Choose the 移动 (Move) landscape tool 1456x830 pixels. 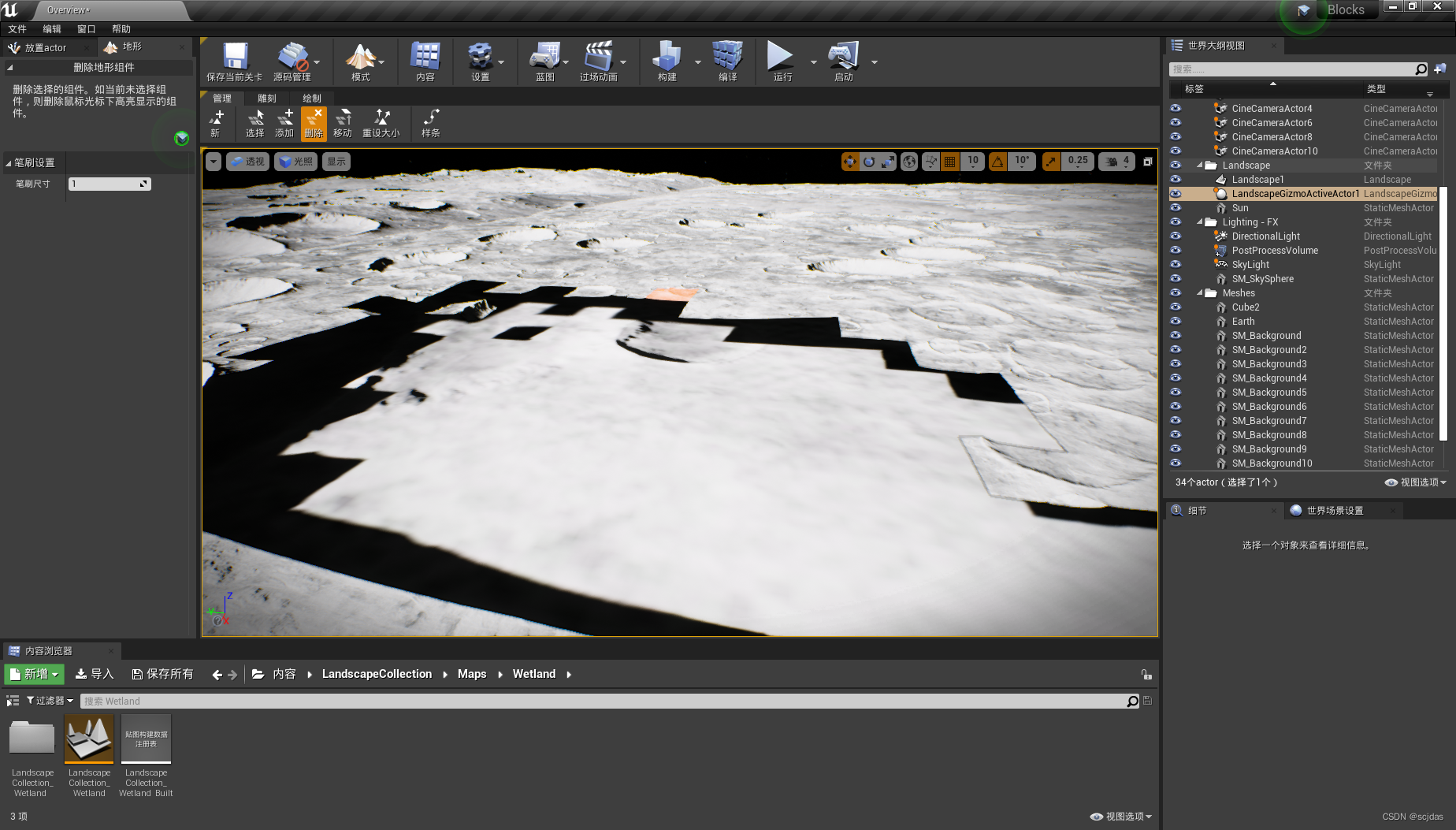click(343, 123)
